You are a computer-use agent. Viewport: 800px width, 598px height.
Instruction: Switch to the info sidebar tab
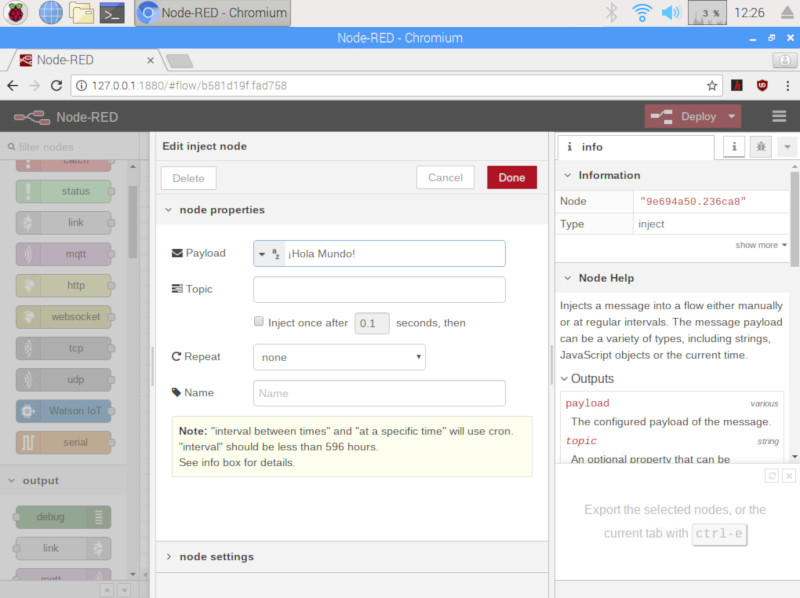click(635, 147)
